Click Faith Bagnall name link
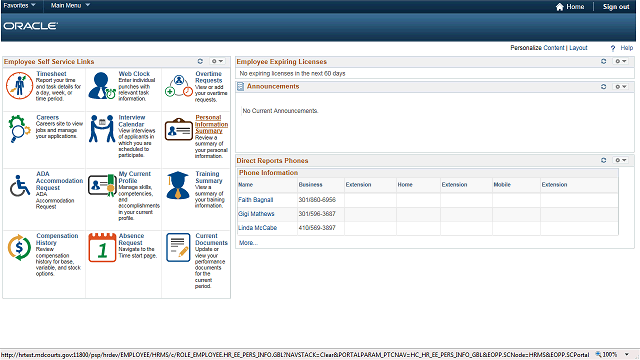 [256, 200]
